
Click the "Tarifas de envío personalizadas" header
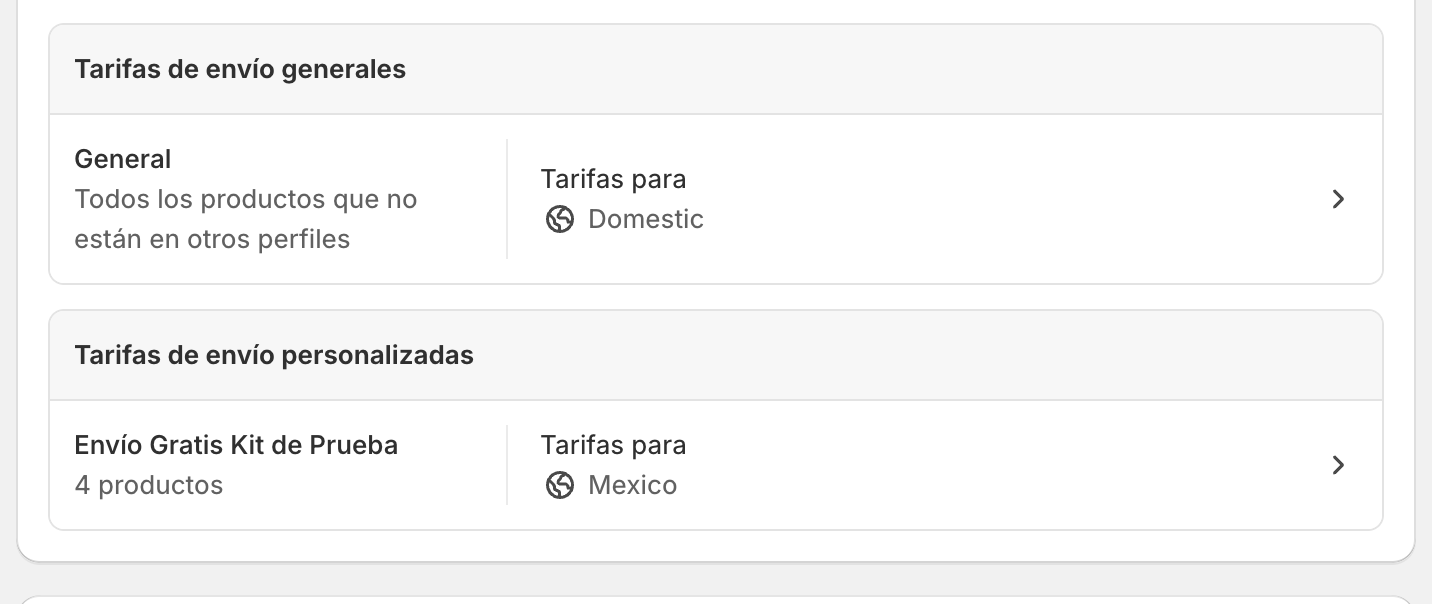pyautogui.click(x=274, y=355)
